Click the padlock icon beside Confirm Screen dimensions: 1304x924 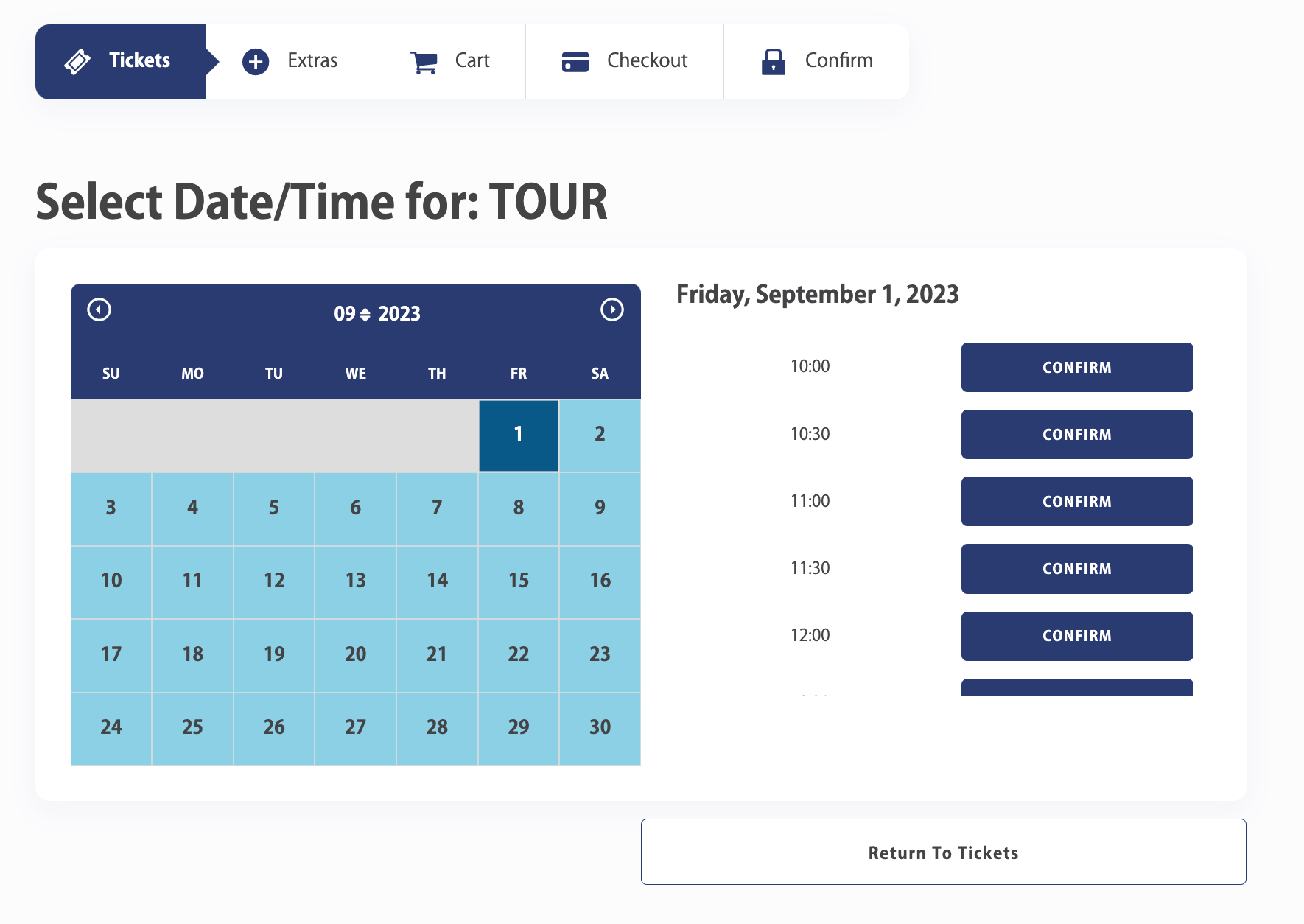[x=773, y=62]
